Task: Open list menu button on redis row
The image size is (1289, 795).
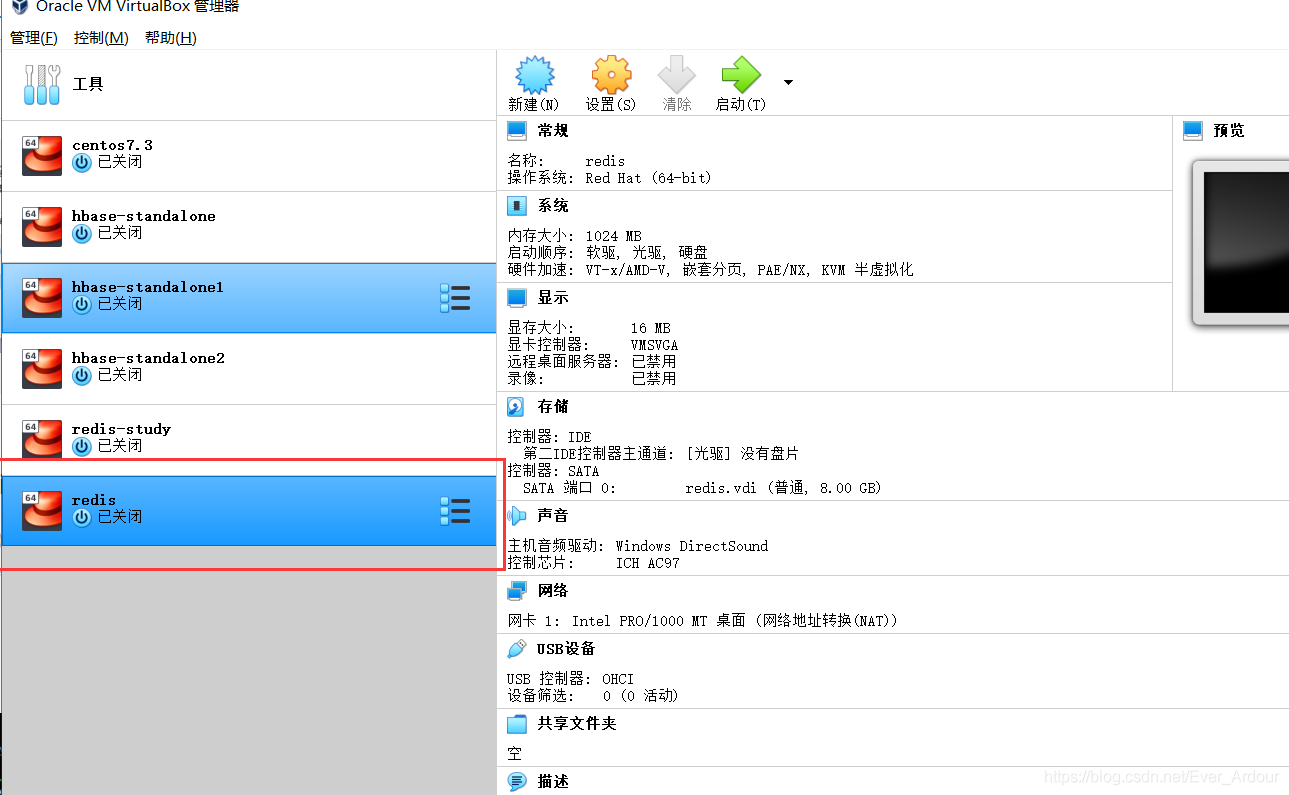Action: coord(455,511)
